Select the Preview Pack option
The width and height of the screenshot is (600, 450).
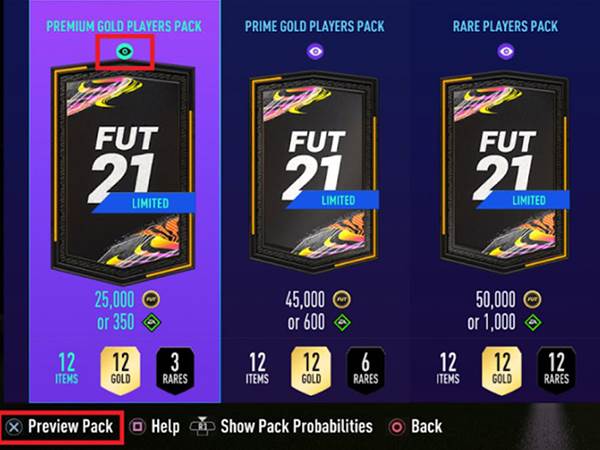pyautogui.click(x=70, y=426)
